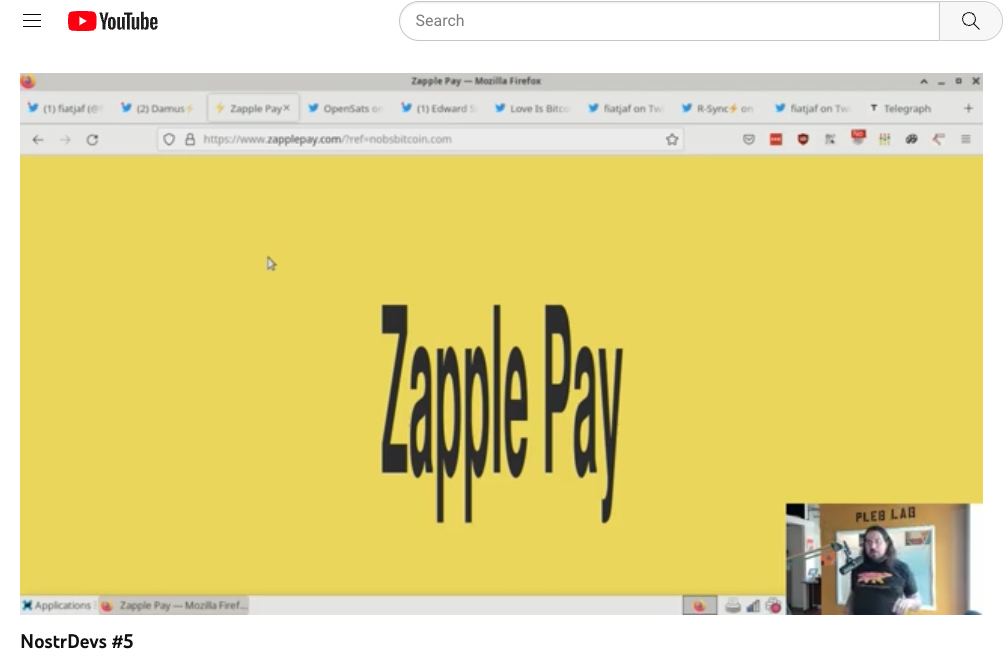Click the 'Zapple Pay — Mozilla Firefox' window title
Image resolution: width=1006 pixels, height=656 pixels.
(x=475, y=82)
